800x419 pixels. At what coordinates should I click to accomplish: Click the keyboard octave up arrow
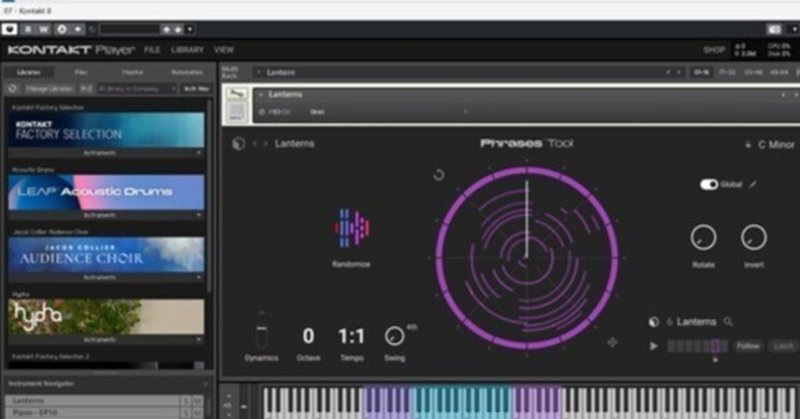(x=228, y=396)
